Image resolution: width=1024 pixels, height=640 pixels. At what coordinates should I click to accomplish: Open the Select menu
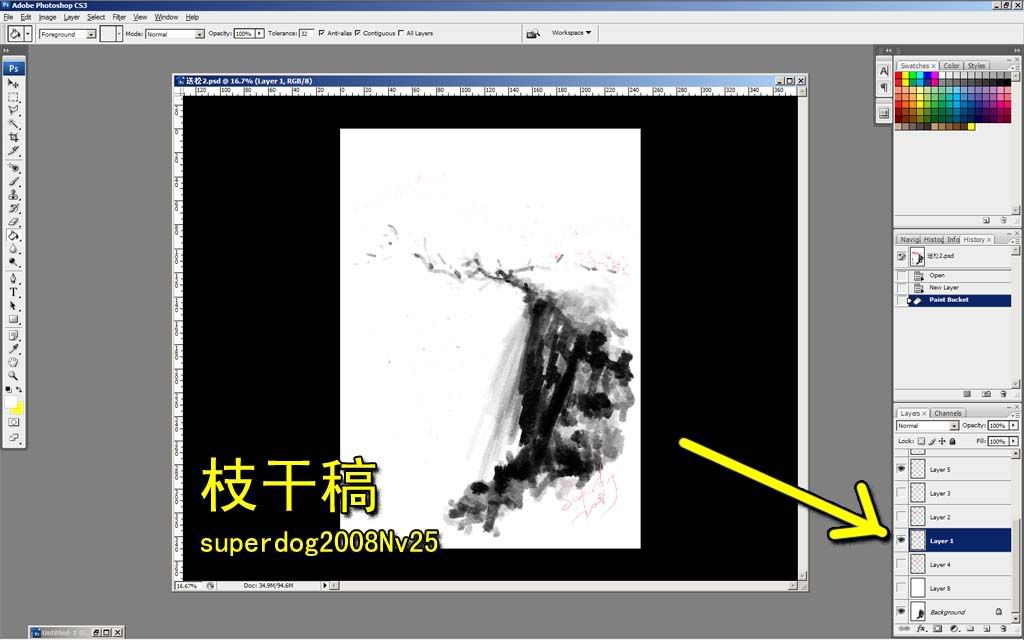pyautogui.click(x=96, y=17)
